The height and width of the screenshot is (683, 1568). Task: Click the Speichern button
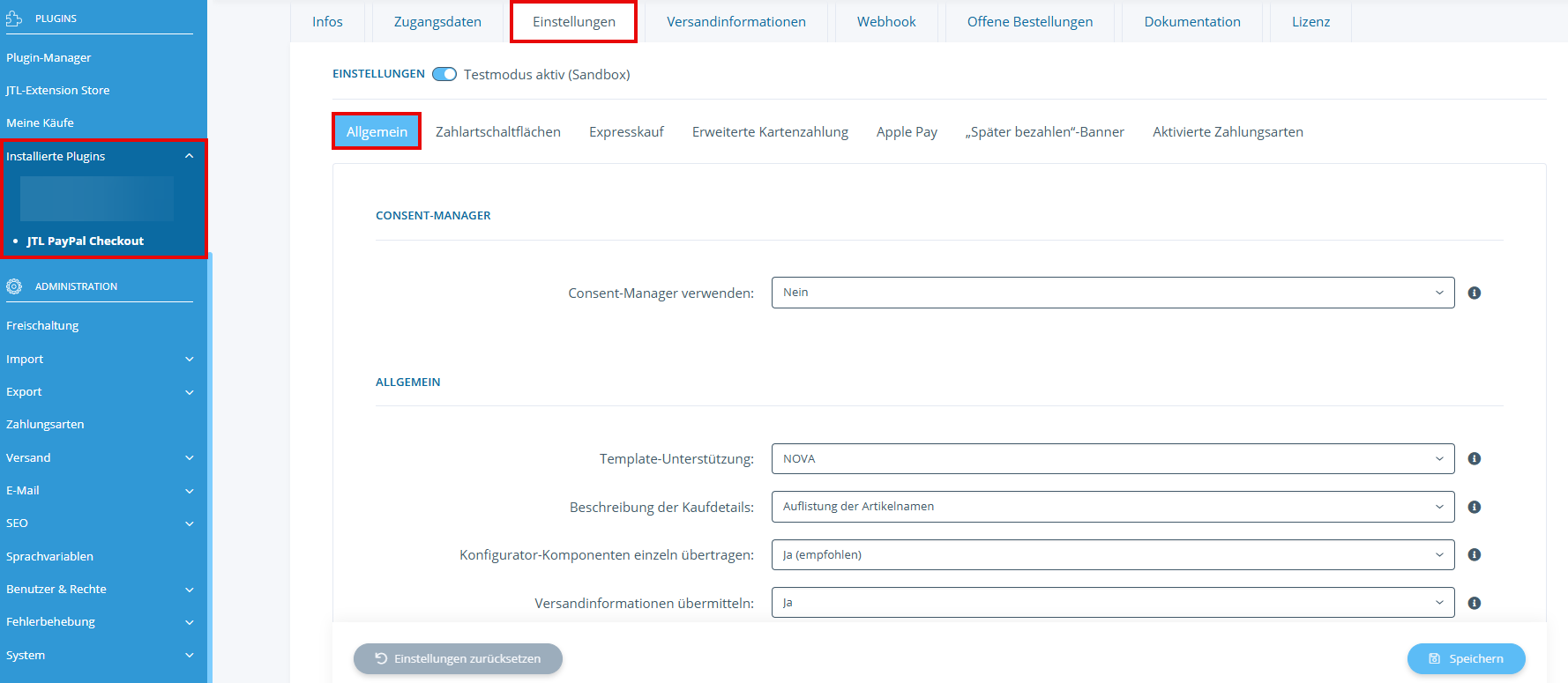(x=1466, y=658)
